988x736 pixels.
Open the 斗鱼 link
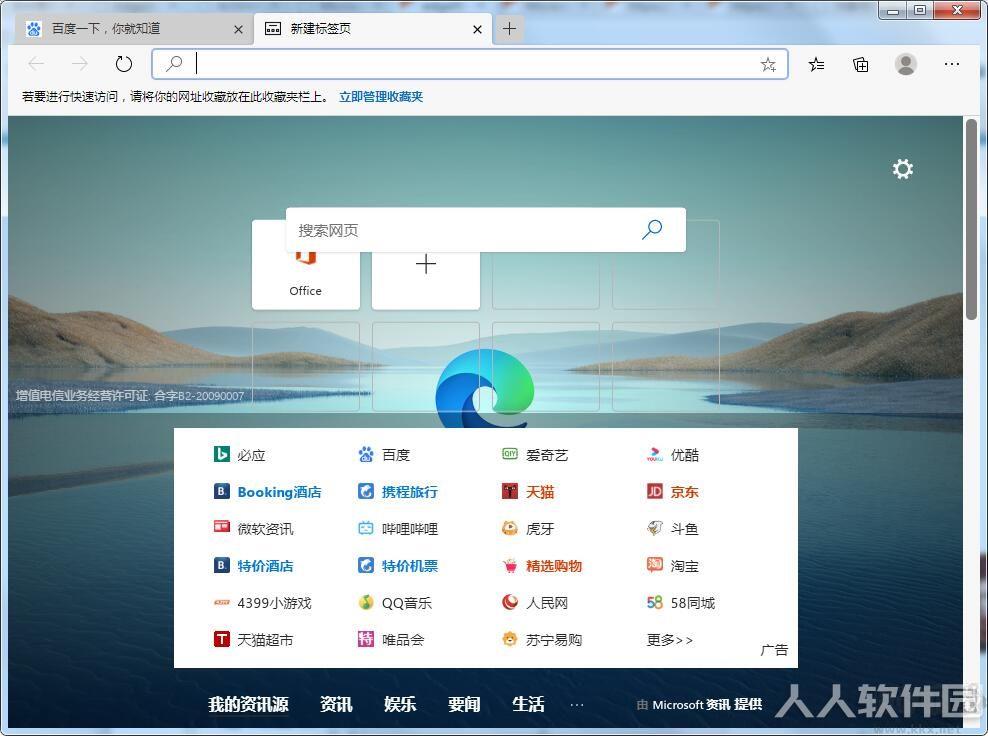tap(684, 529)
